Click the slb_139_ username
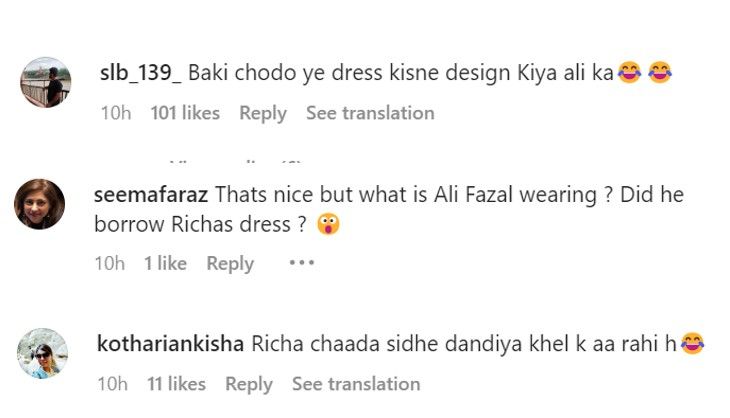Viewport: 730px width, 418px height. pyautogui.click(x=141, y=73)
